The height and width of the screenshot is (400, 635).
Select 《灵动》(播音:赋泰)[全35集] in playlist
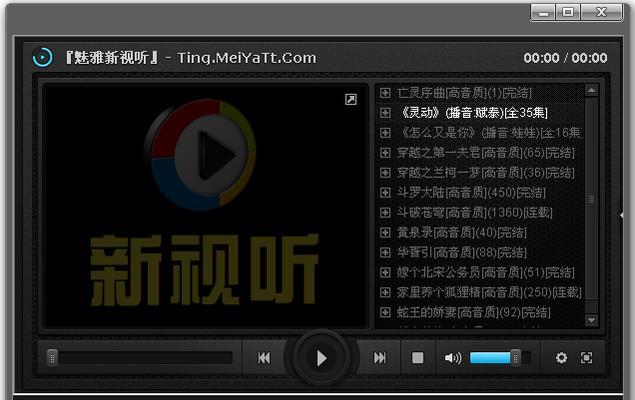click(474, 113)
